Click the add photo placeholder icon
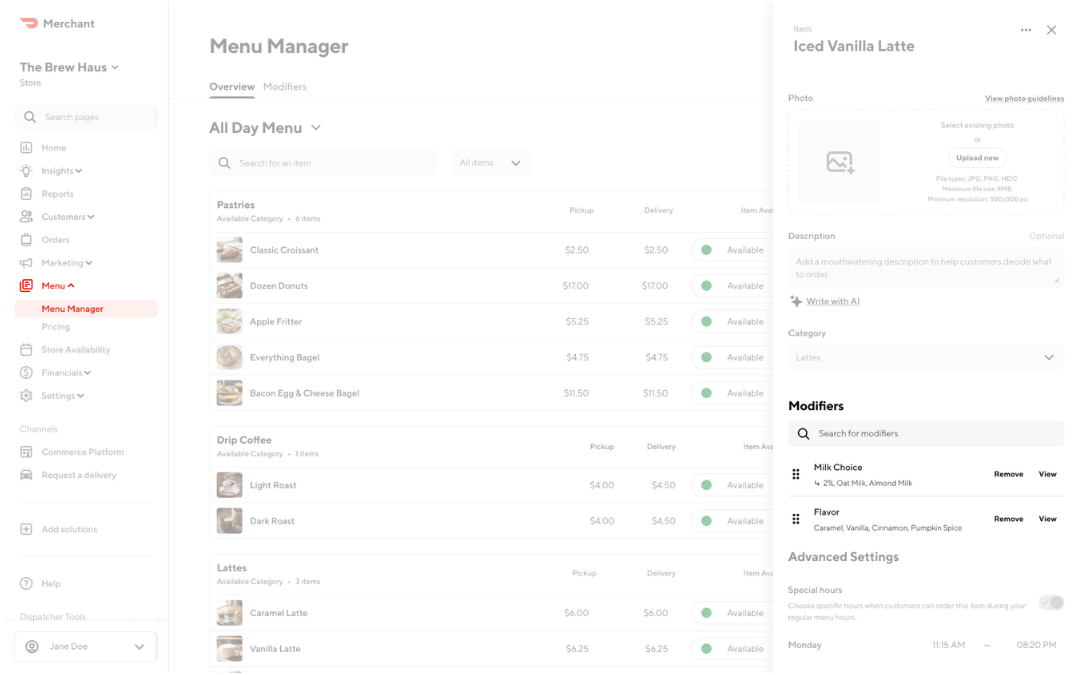1080x675 pixels. point(840,162)
